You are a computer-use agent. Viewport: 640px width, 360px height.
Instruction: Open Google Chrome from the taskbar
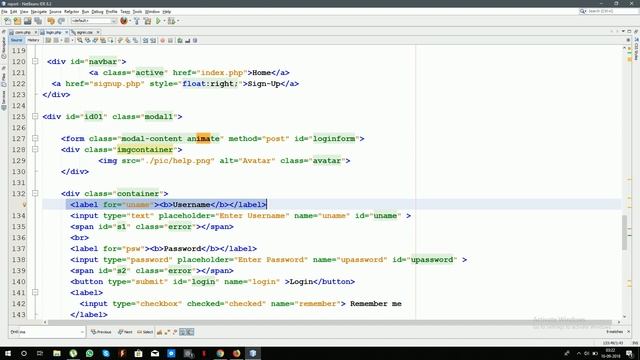(220, 353)
